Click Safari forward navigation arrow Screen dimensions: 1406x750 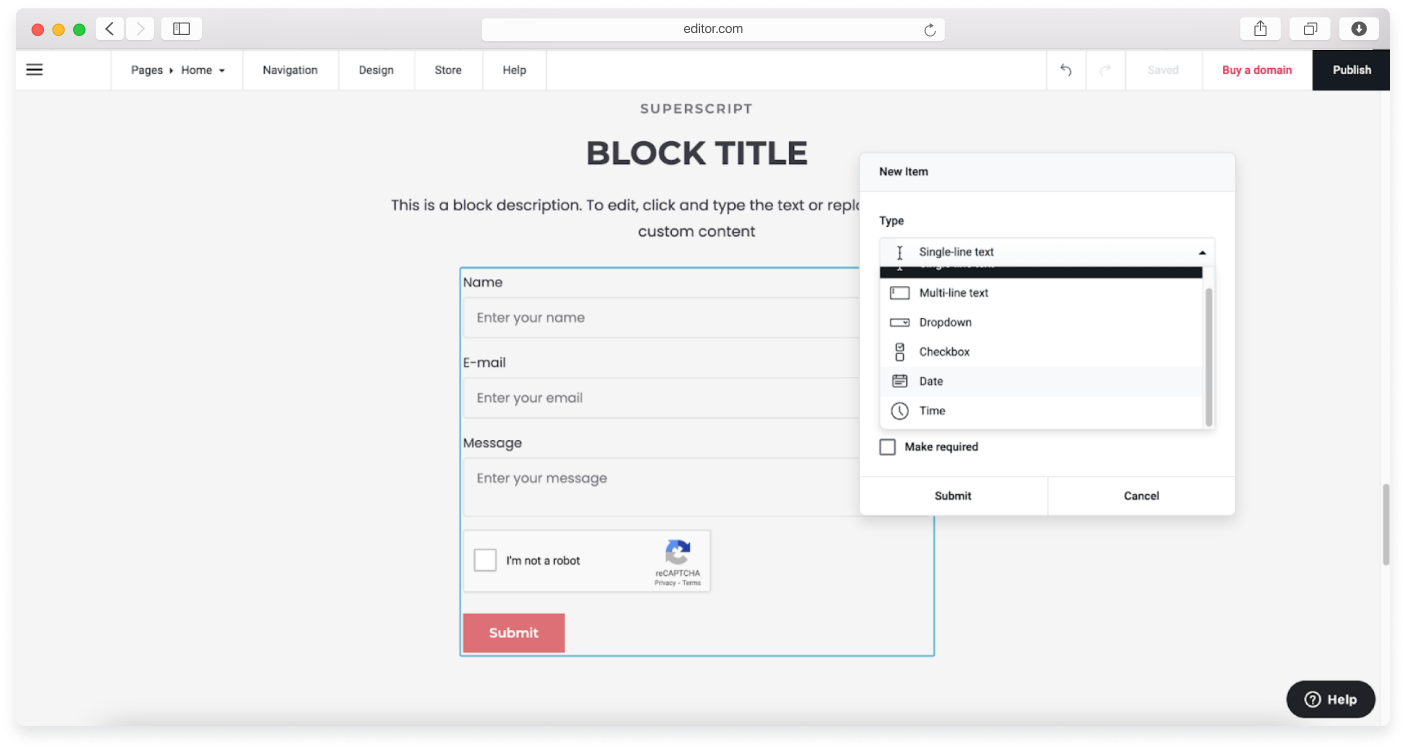tap(140, 29)
